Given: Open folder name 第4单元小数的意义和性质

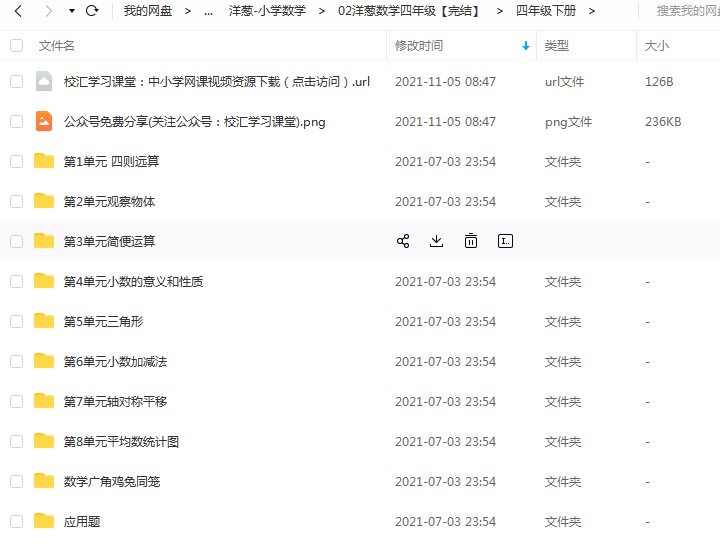Looking at the screenshot, I should point(133,281).
